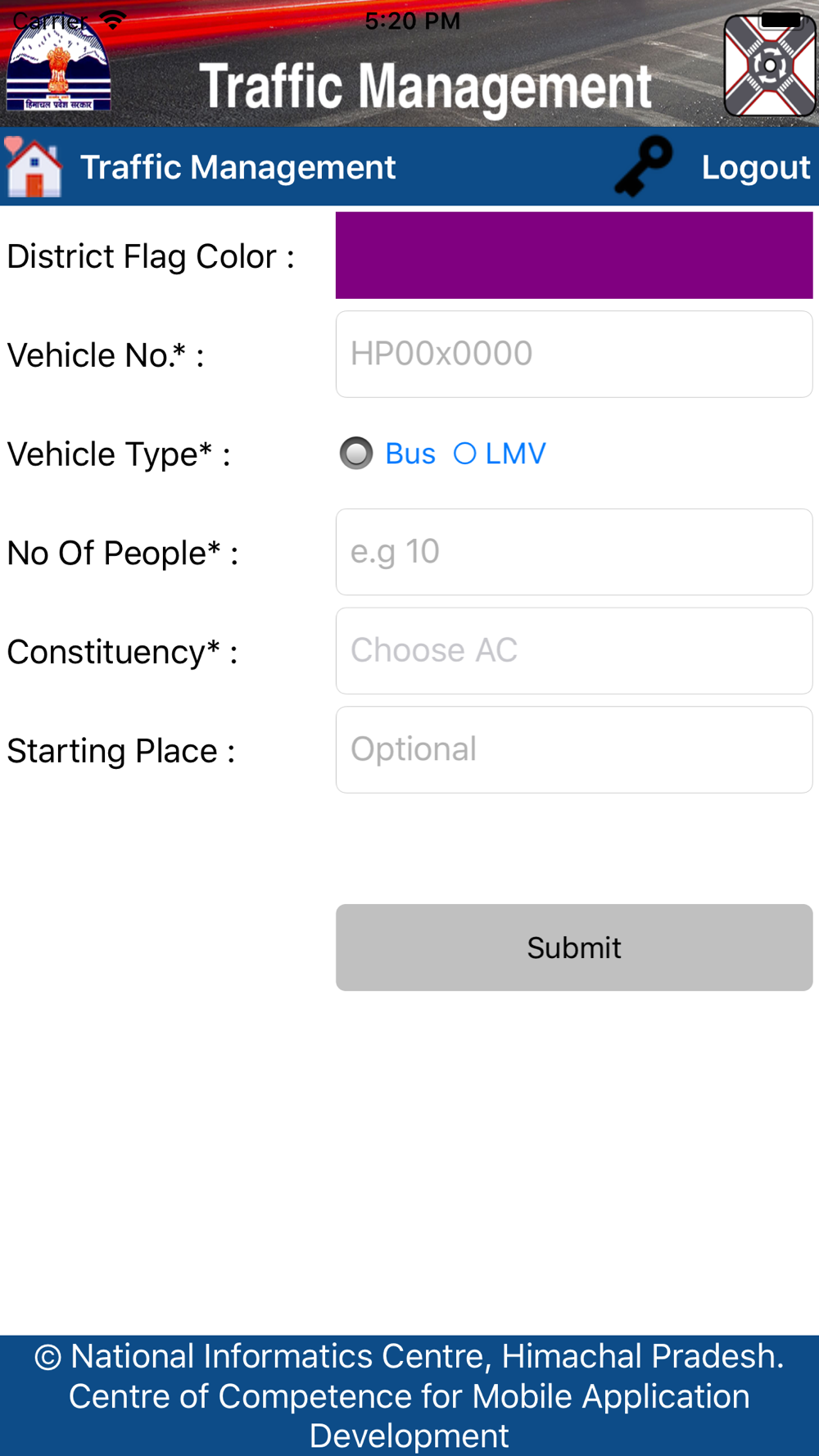Log out using the Logout link

(x=755, y=167)
